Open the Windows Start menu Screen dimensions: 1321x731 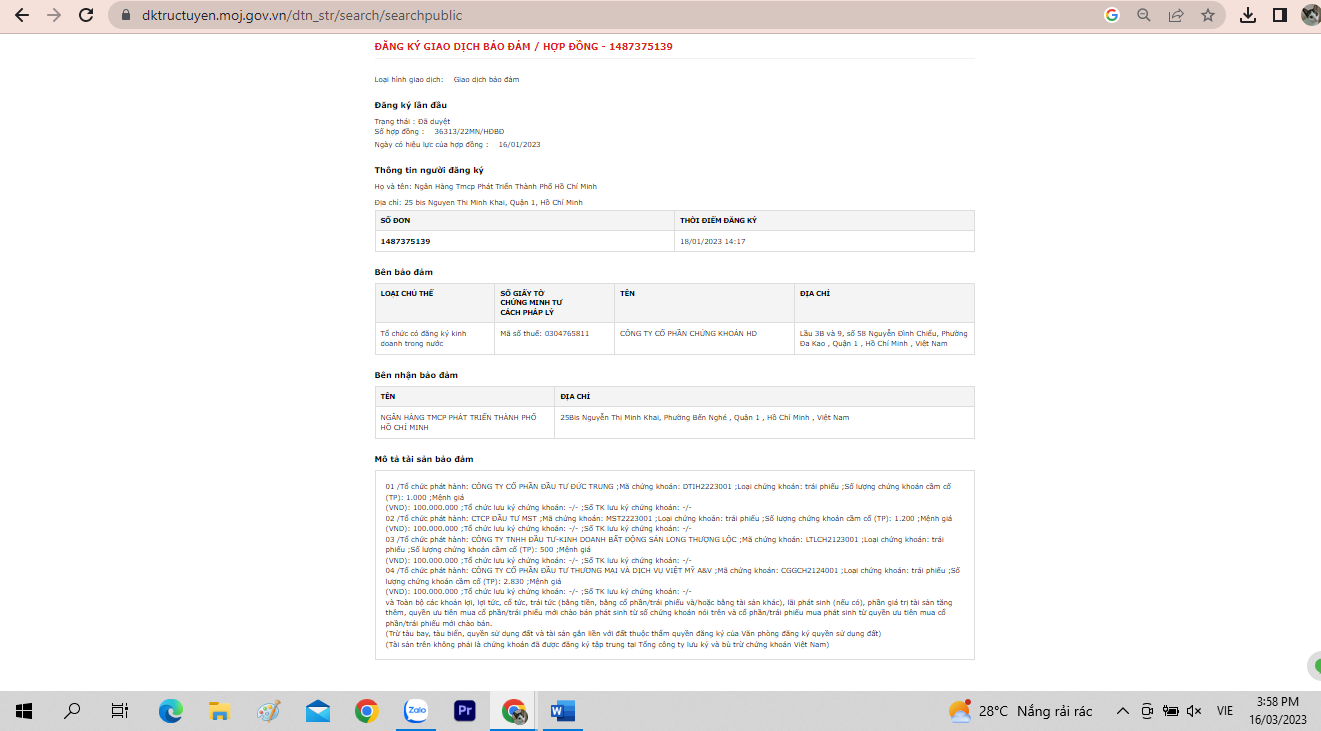(24, 711)
